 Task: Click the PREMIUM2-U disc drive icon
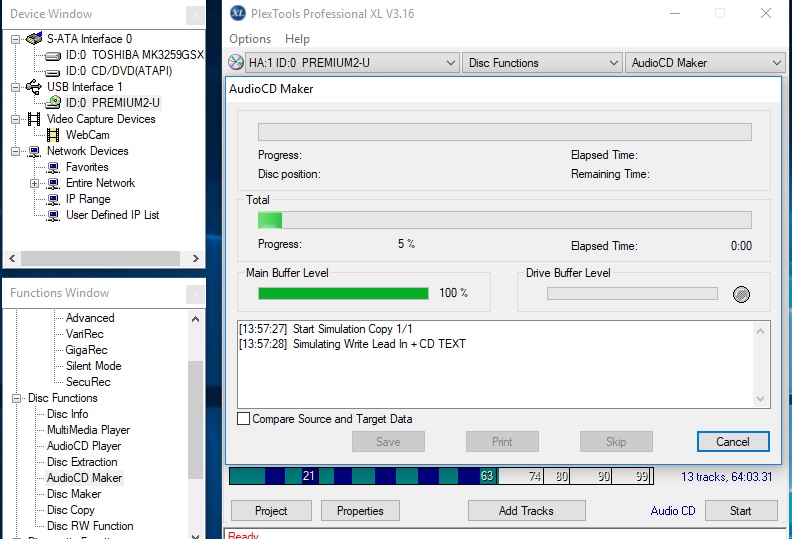tap(53, 103)
